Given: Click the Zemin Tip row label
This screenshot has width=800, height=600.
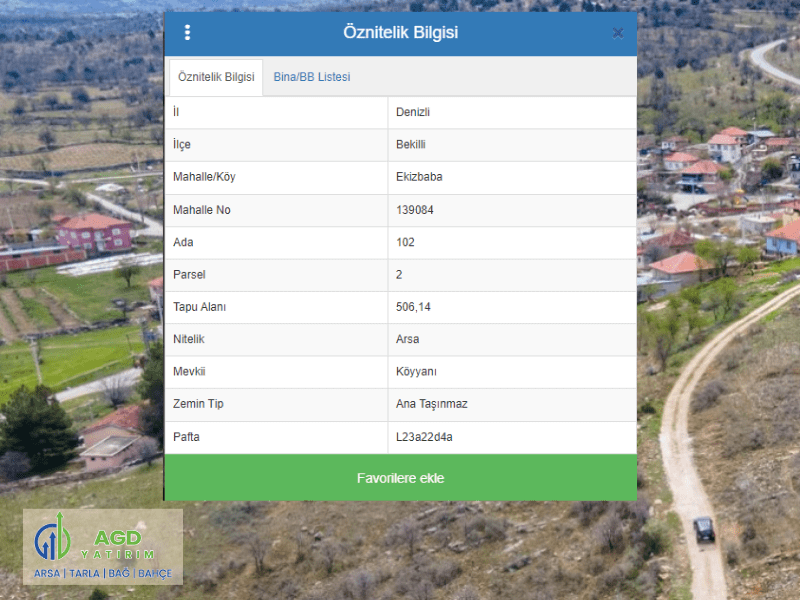Looking at the screenshot, I should pos(197,404).
